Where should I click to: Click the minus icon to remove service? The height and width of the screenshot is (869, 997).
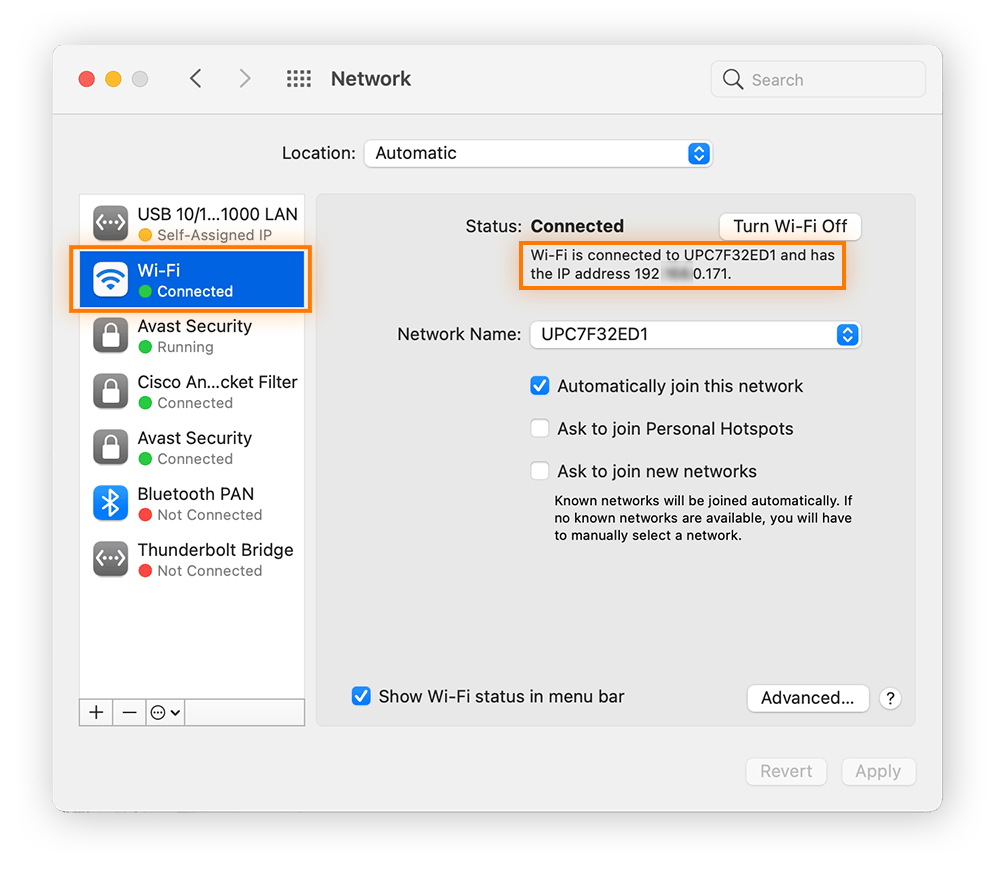click(129, 712)
